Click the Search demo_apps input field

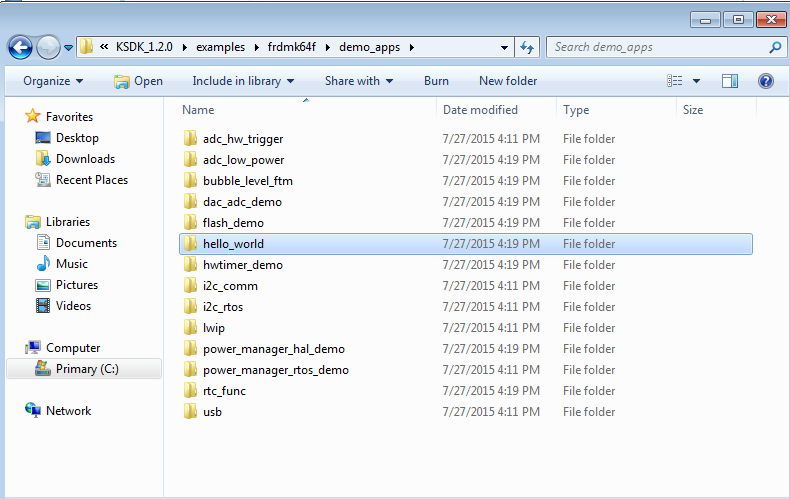click(655, 47)
